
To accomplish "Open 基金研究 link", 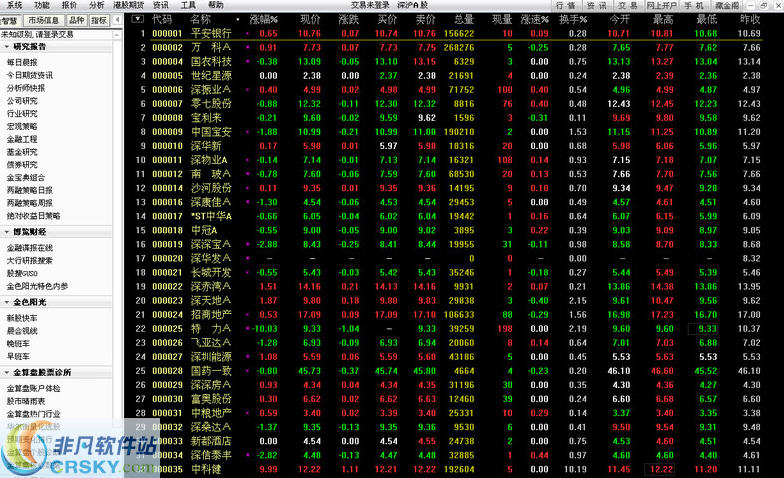I will [22, 152].
